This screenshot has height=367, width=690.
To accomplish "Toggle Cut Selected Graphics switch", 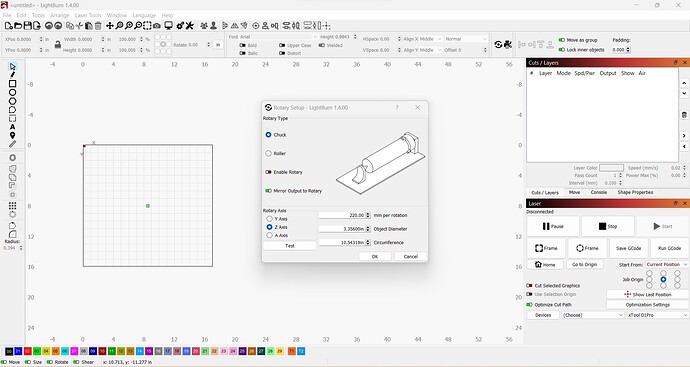I will pos(529,286).
